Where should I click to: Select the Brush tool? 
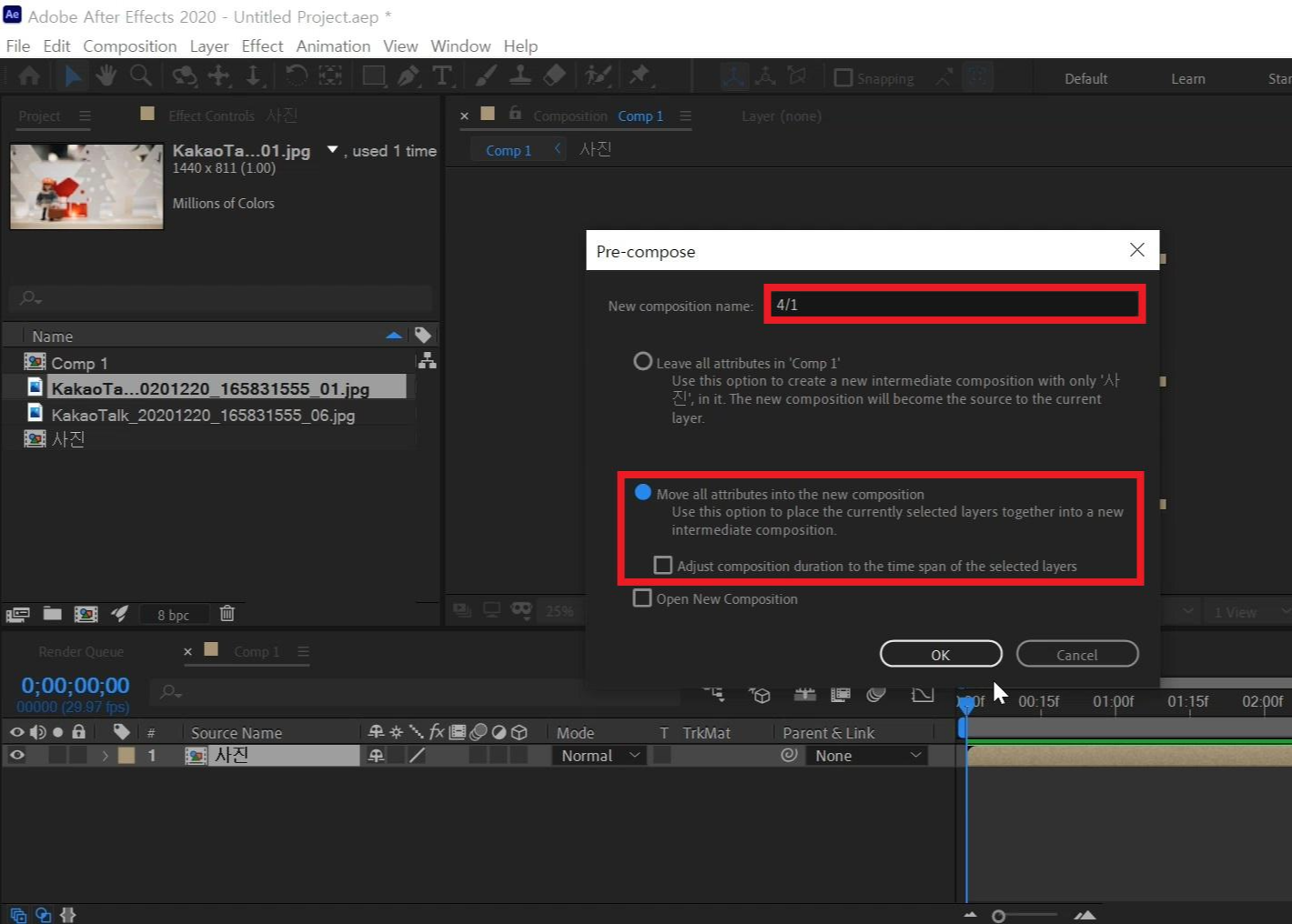point(487,75)
